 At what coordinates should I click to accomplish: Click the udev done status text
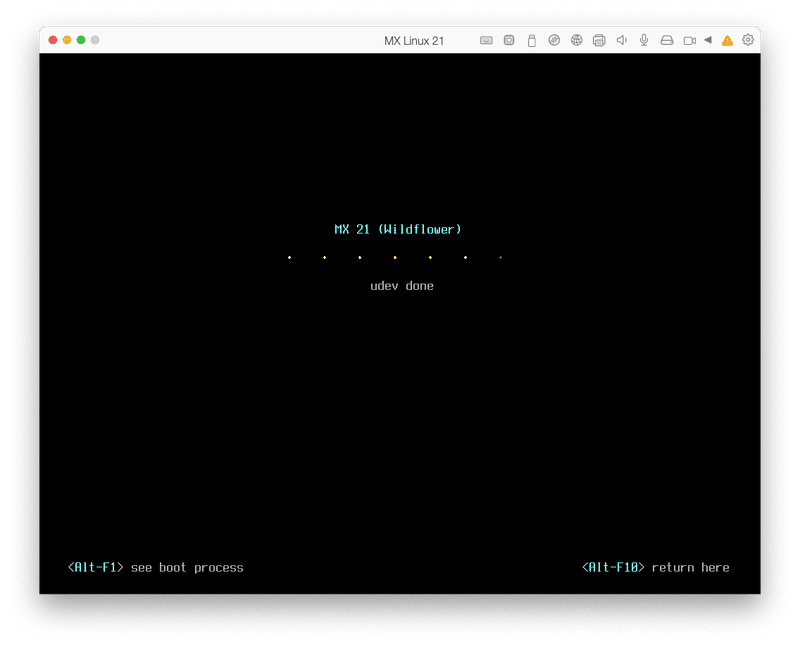click(x=402, y=286)
